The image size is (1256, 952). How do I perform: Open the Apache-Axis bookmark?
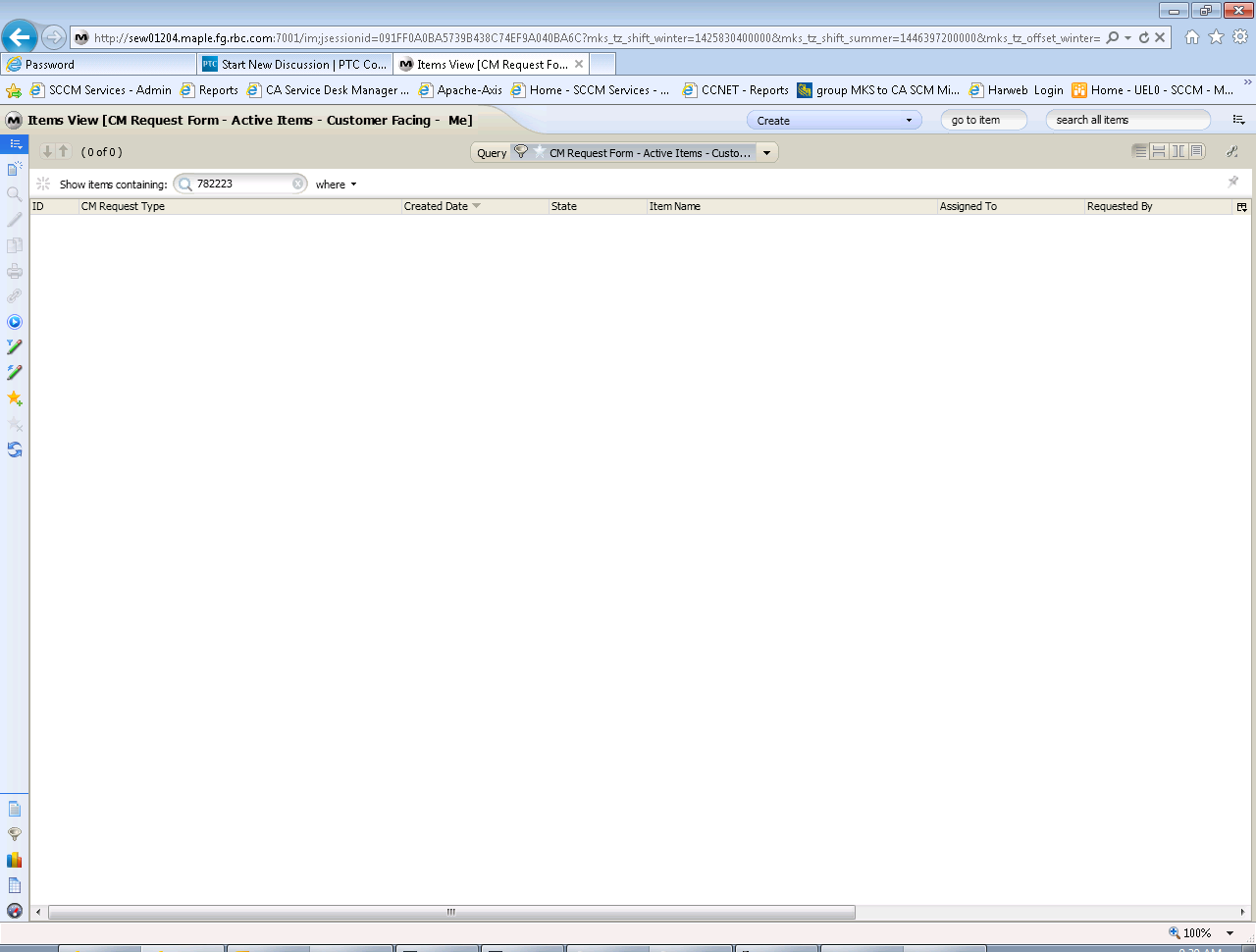tap(460, 89)
